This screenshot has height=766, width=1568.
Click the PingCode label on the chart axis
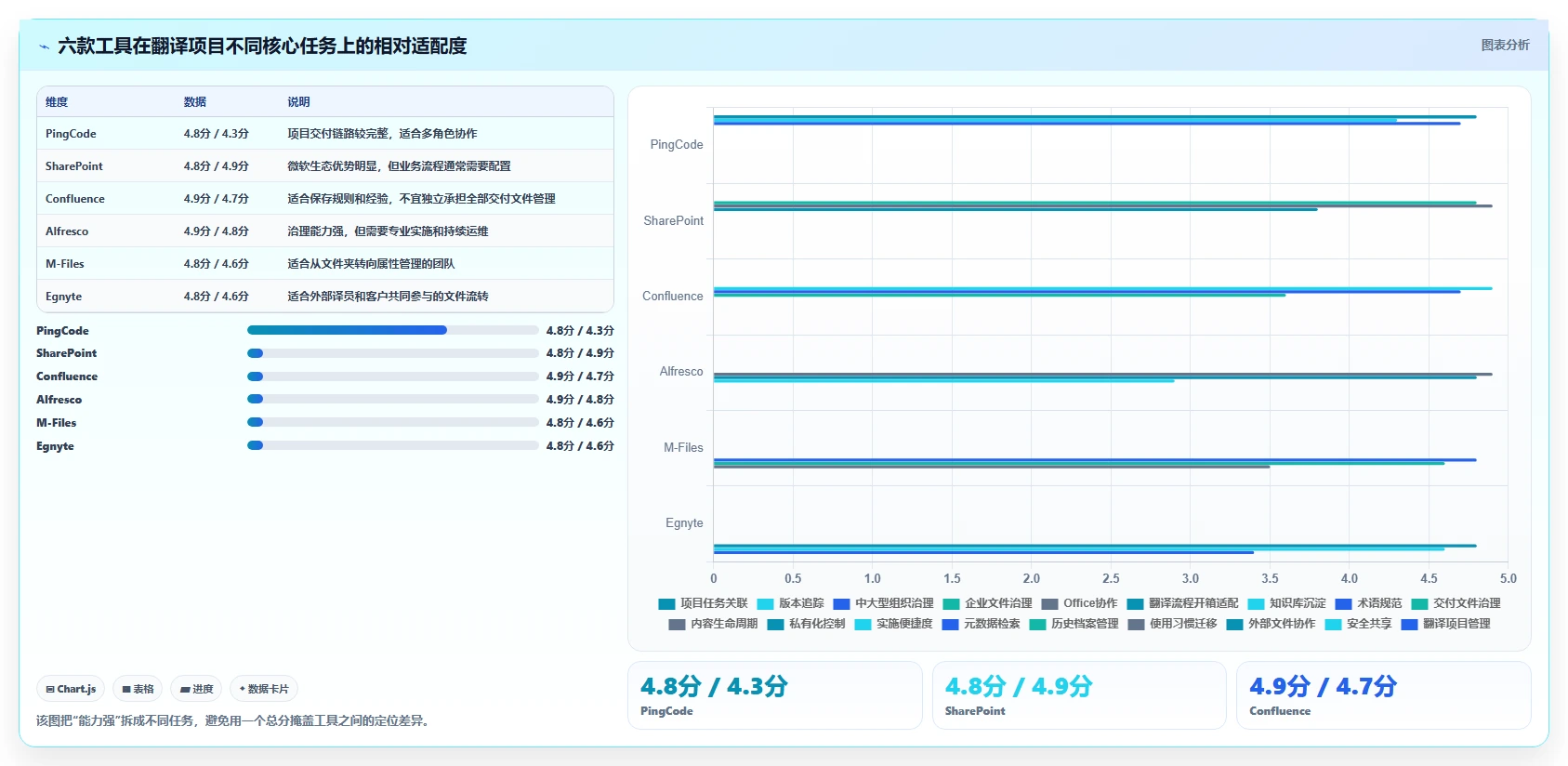677,145
